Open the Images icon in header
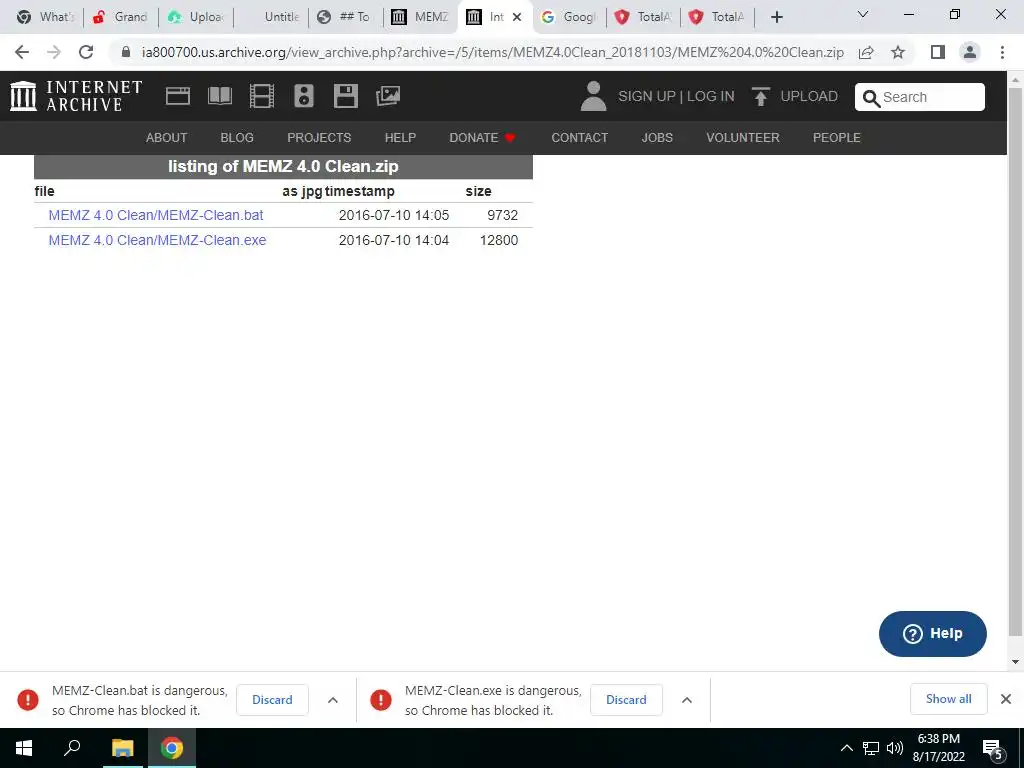This screenshot has width=1024, height=768. (388, 96)
